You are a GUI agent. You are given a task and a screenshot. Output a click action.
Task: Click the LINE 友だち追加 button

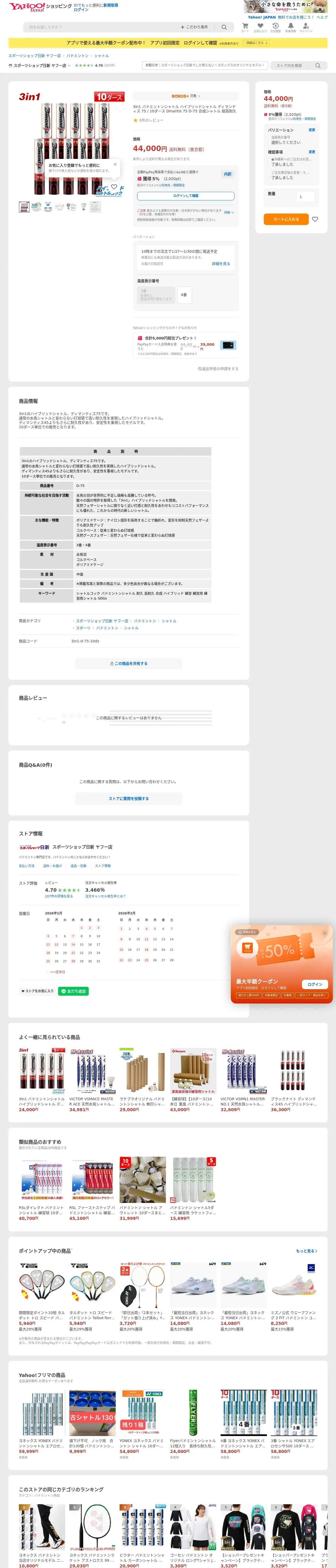tap(73, 991)
